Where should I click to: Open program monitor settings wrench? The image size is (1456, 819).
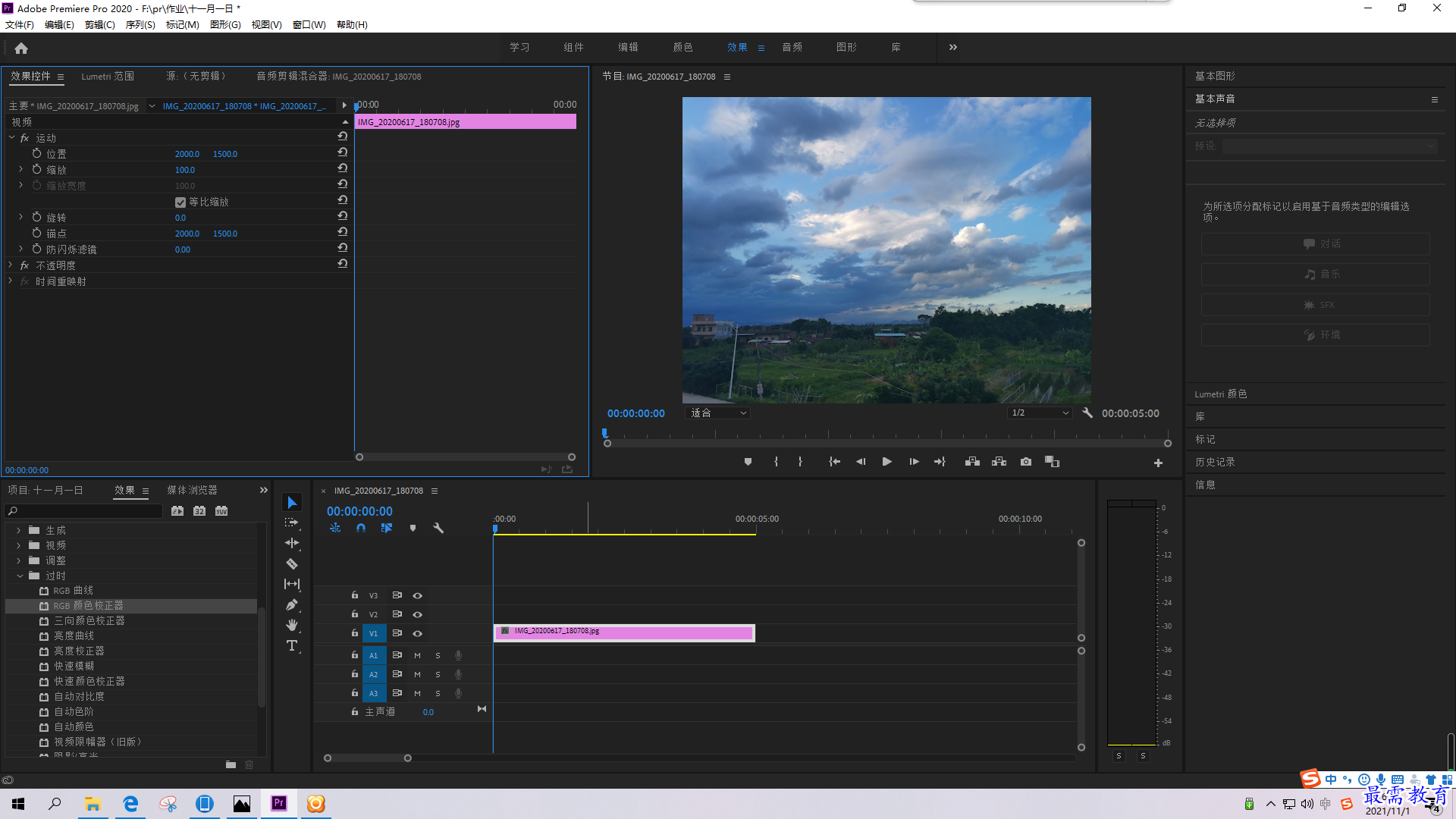1087,413
